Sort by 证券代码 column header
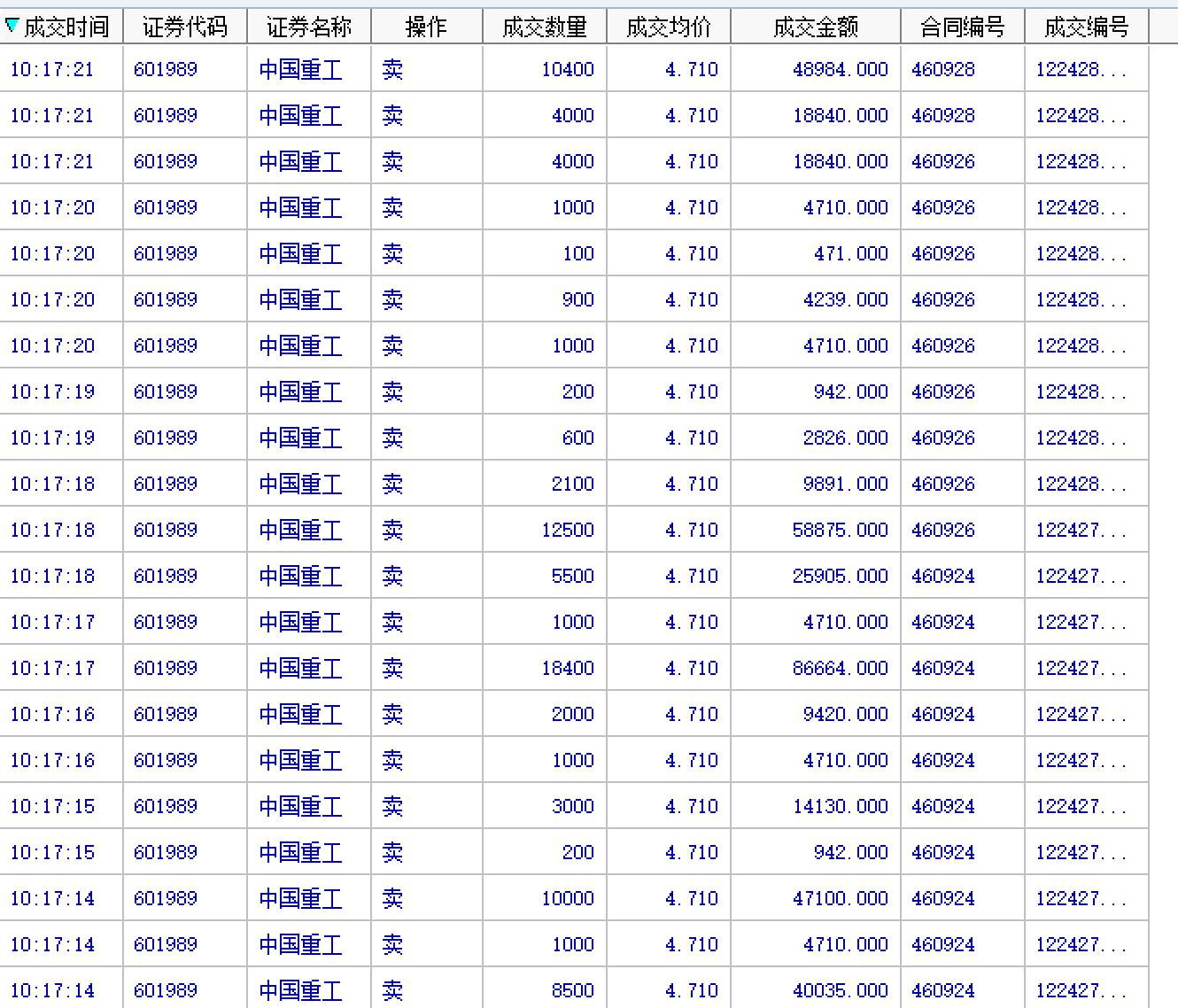 tap(185, 27)
